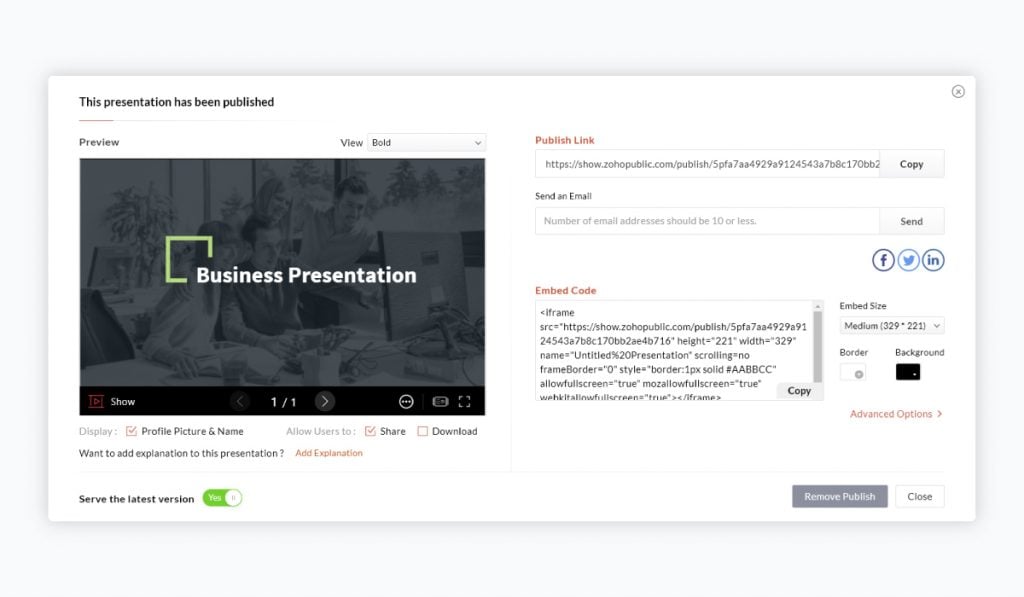Click the email addresses input field
The height and width of the screenshot is (597, 1024).
pyautogui.click(x=700, y=220)
